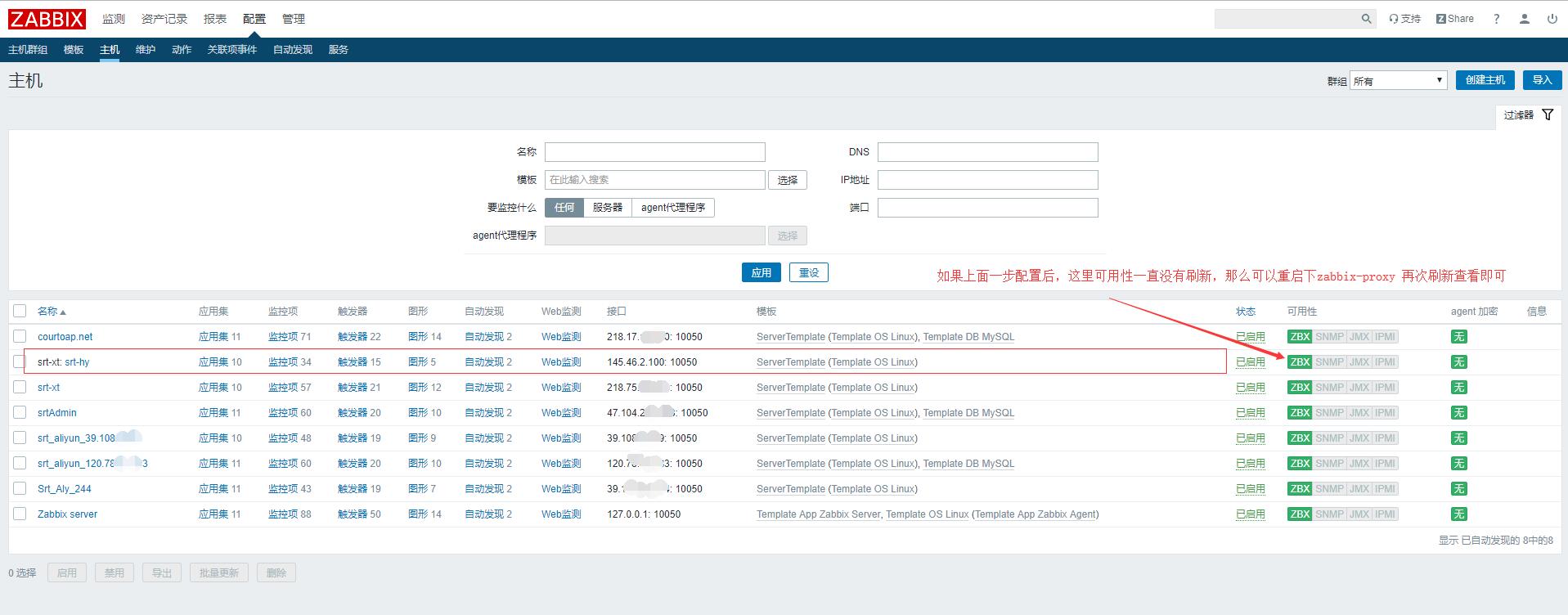Viewport: 1568px width, 615px height.
Task: Select 服务器 monitored-by option
Action: (x=608, y=208)
